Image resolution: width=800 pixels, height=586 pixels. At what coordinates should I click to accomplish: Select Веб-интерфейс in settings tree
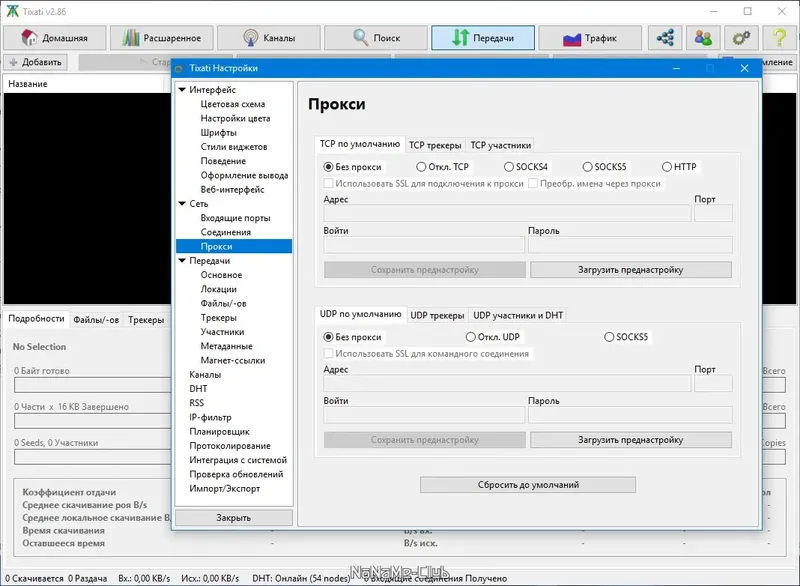coord(232,190)
